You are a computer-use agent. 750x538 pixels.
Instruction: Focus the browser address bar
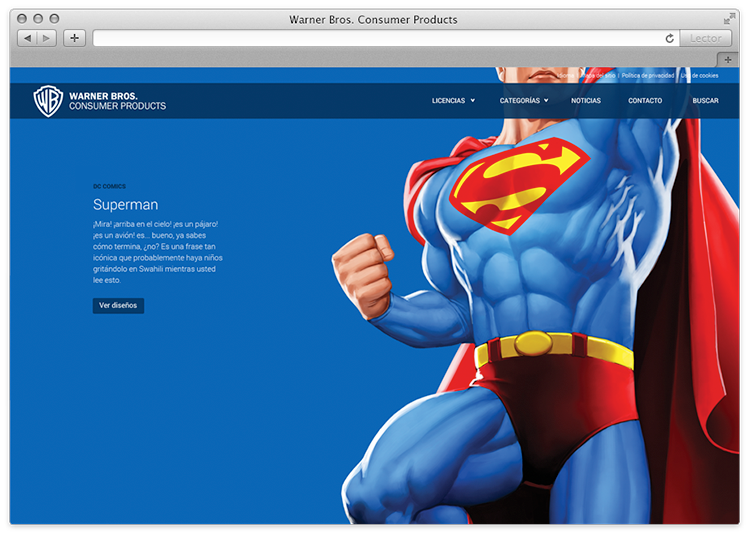coord(380,38)
